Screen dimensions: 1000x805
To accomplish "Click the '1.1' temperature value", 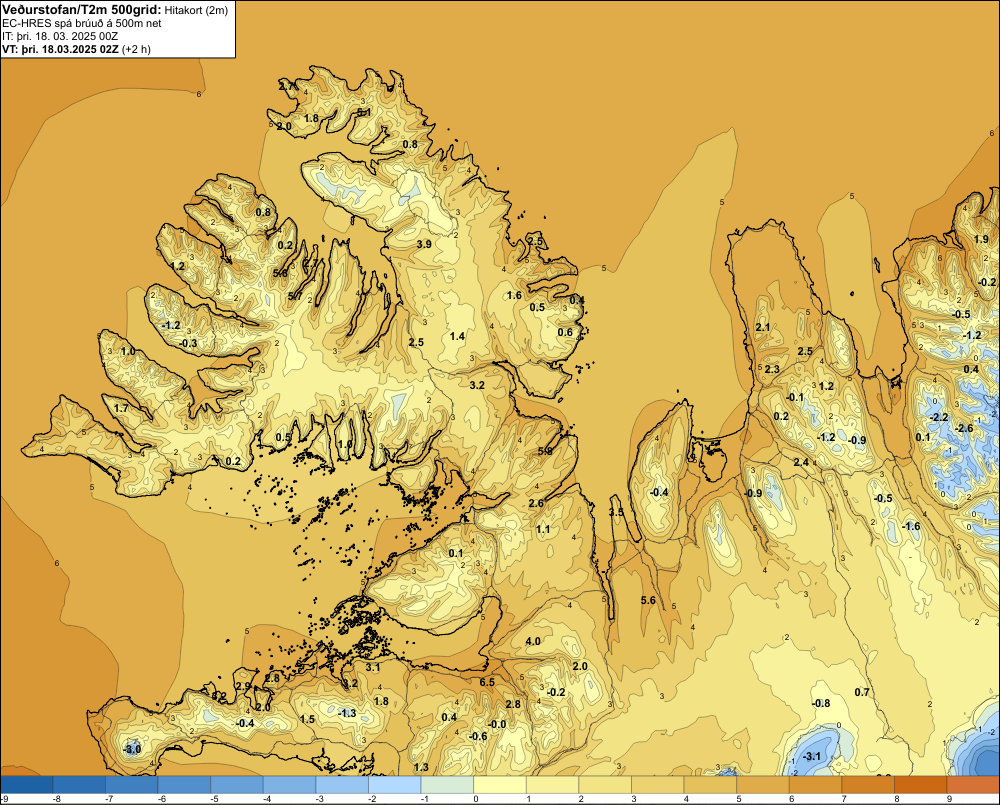I will [x=543, y=529].
